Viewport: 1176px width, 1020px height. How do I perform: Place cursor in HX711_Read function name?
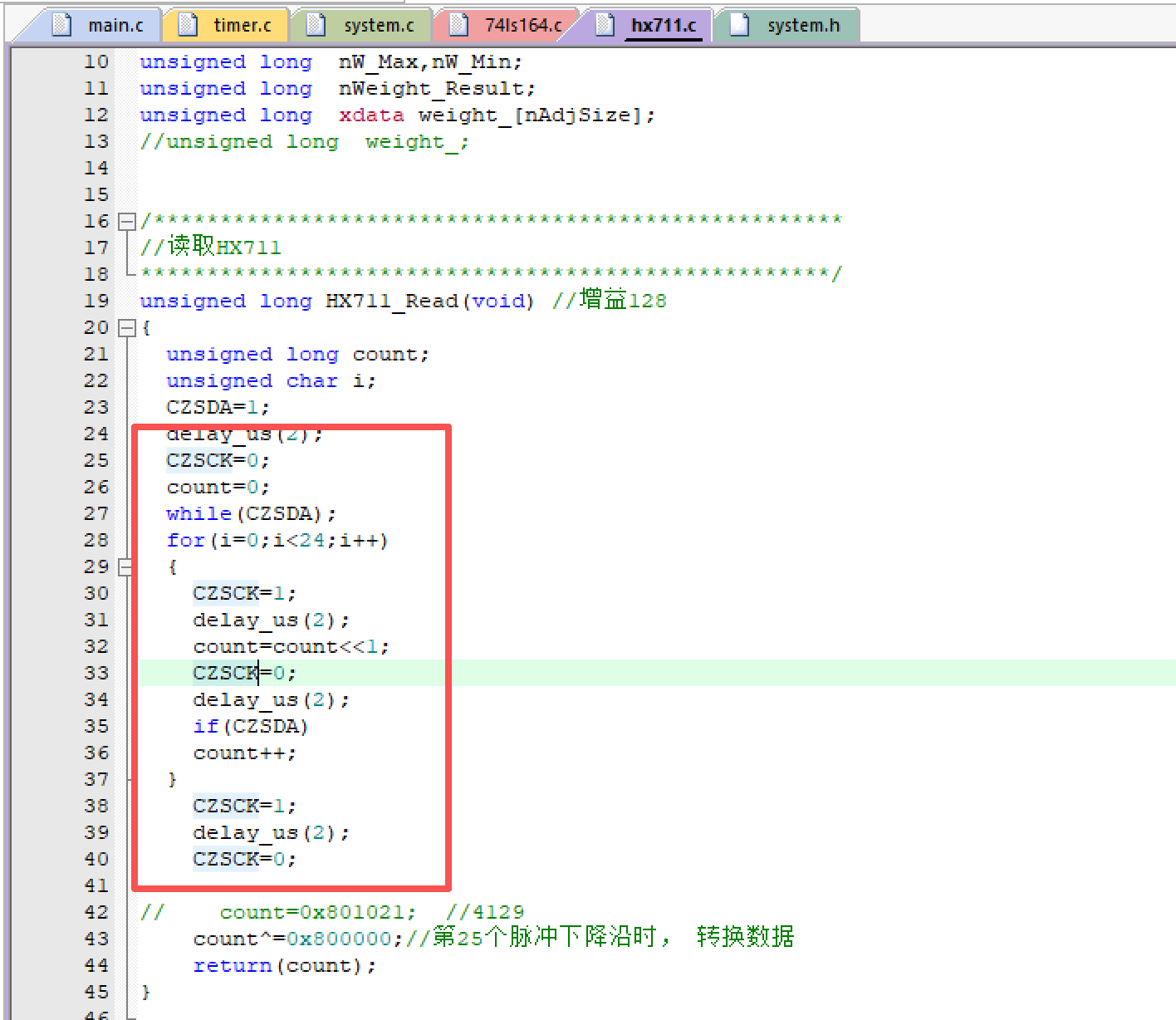(392, 302)
